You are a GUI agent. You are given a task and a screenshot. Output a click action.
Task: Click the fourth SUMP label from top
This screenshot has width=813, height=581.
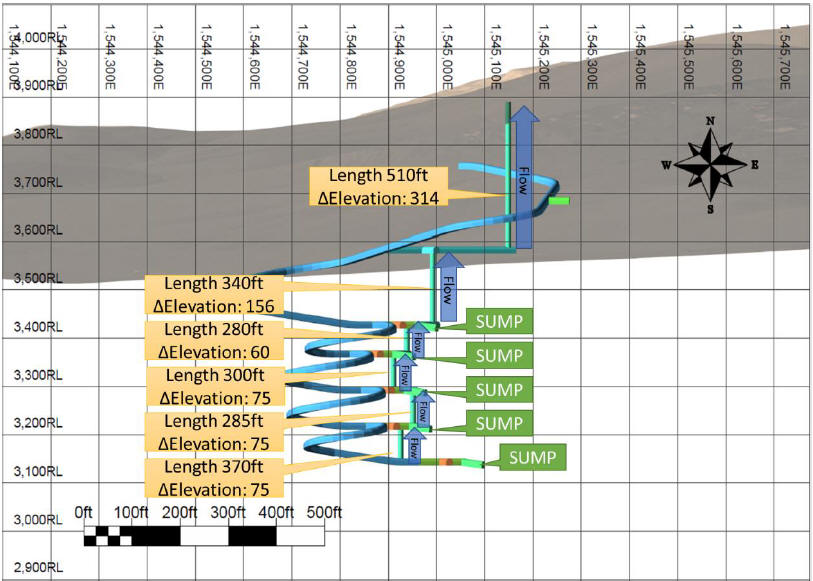pyautogui.click(x=499, y=423)
